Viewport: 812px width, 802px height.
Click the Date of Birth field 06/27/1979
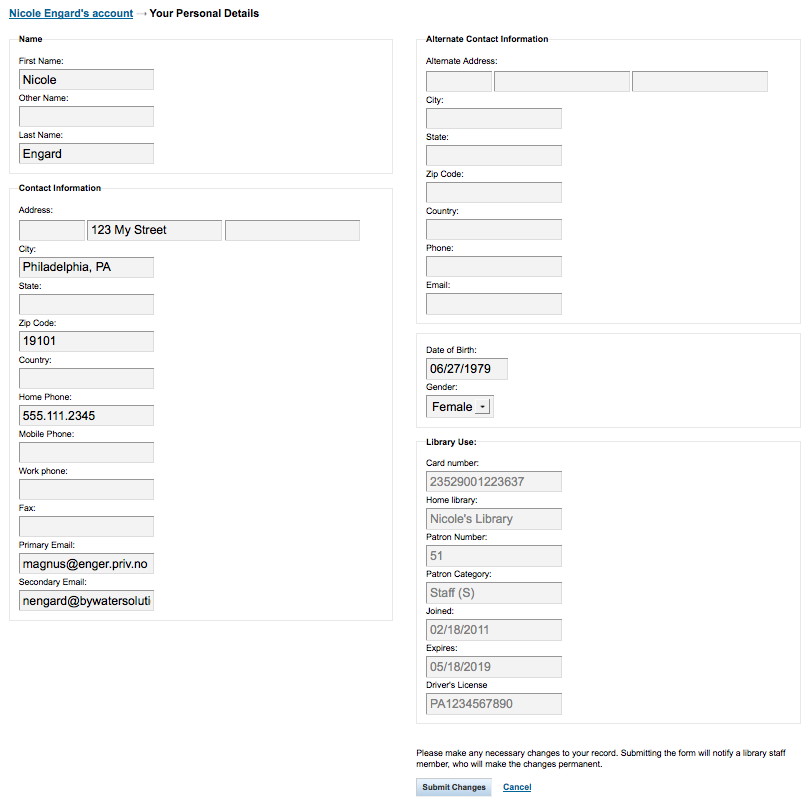click(467, 369)
